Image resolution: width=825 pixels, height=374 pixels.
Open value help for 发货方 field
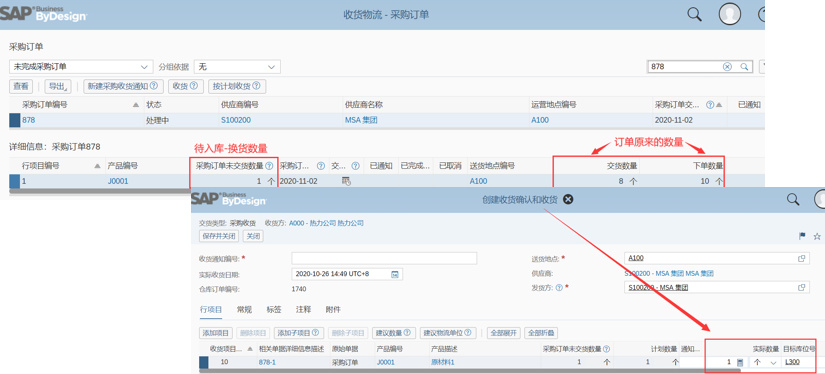802,288
